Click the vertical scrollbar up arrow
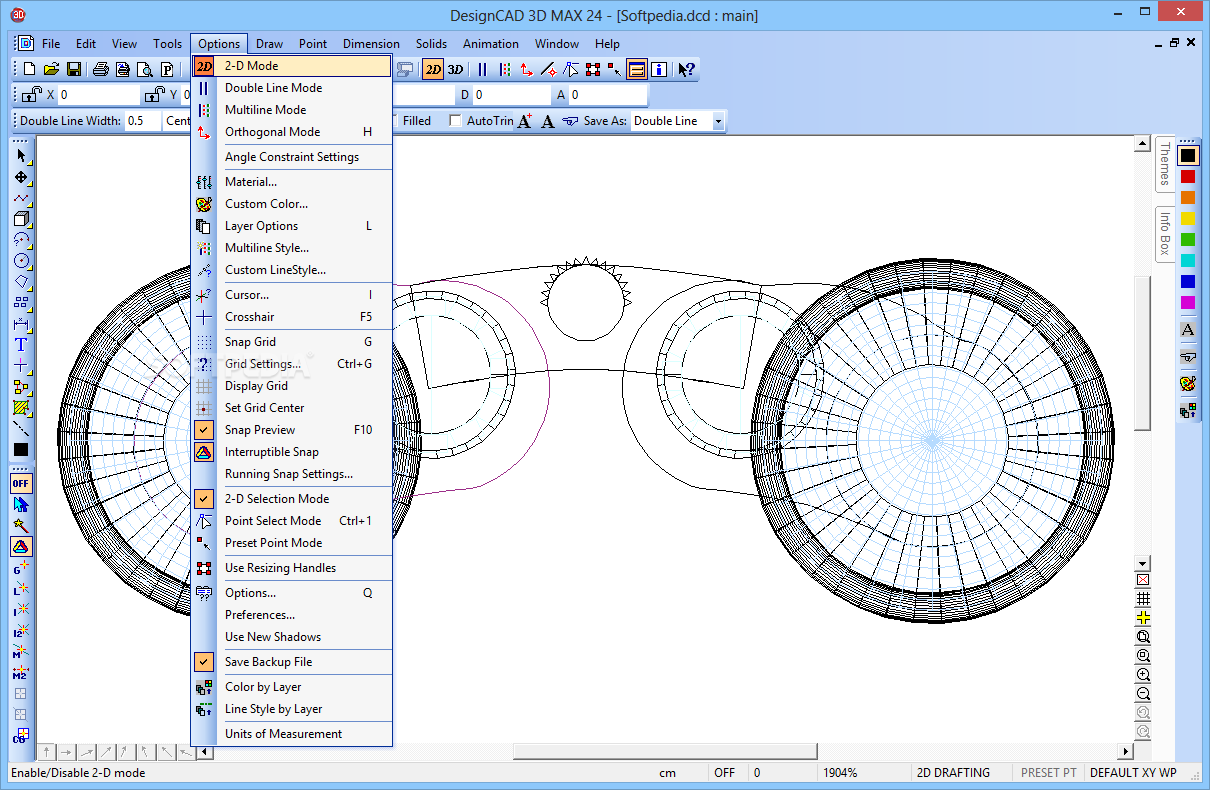This screenshot has width=1210, height=790. pyautogui.click(x=1143, y=145)
